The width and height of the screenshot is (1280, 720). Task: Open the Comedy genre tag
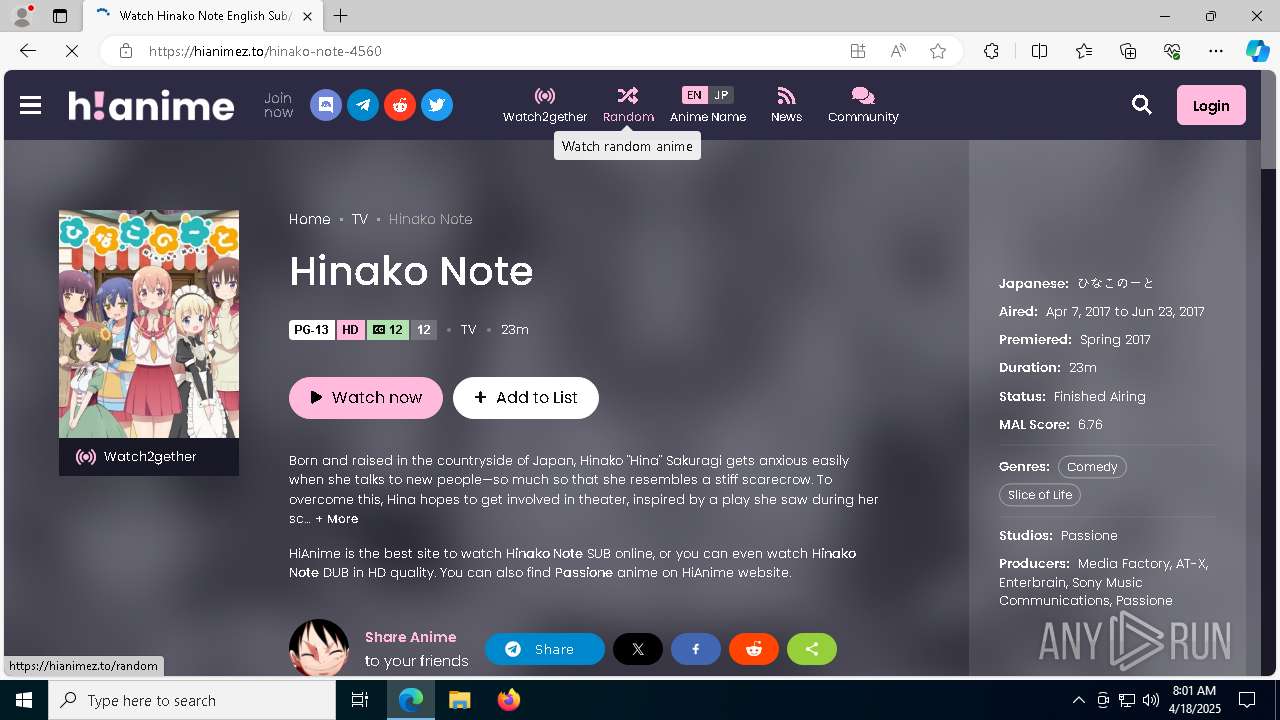[x=1092, y=467]
